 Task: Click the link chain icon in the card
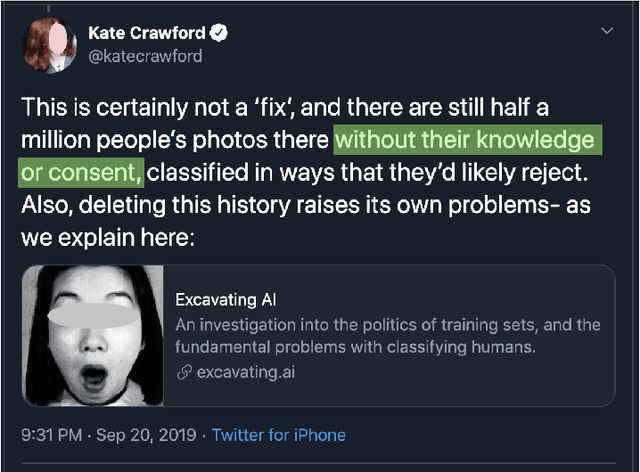183,373
